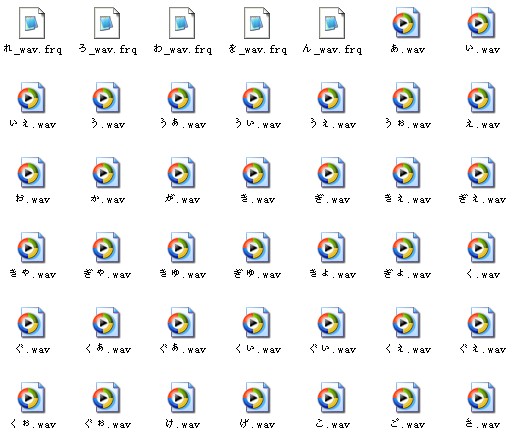
Task: Select the う.wav audio icon
Action: 107,97
